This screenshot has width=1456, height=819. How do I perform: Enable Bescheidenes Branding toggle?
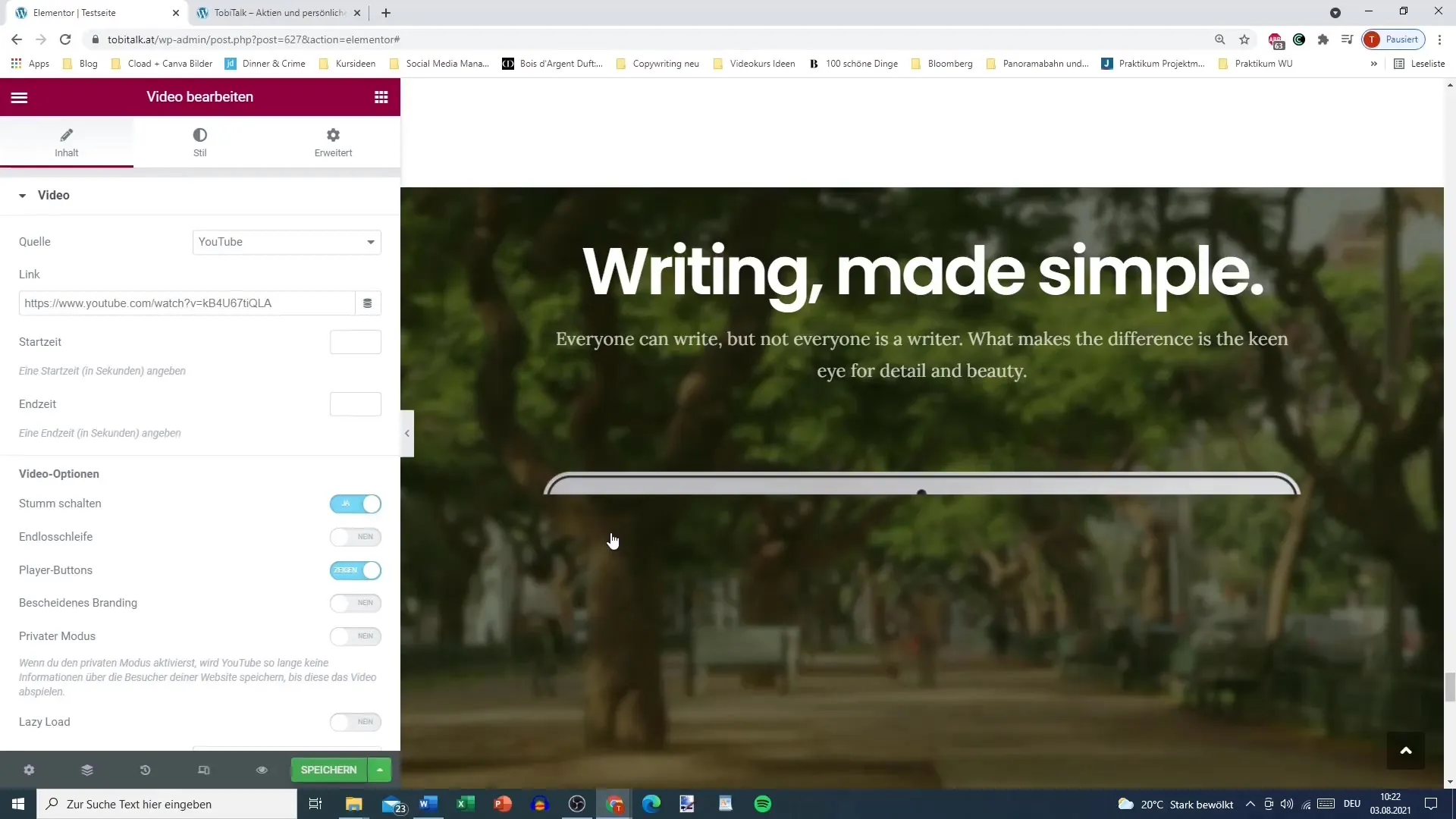355,603
